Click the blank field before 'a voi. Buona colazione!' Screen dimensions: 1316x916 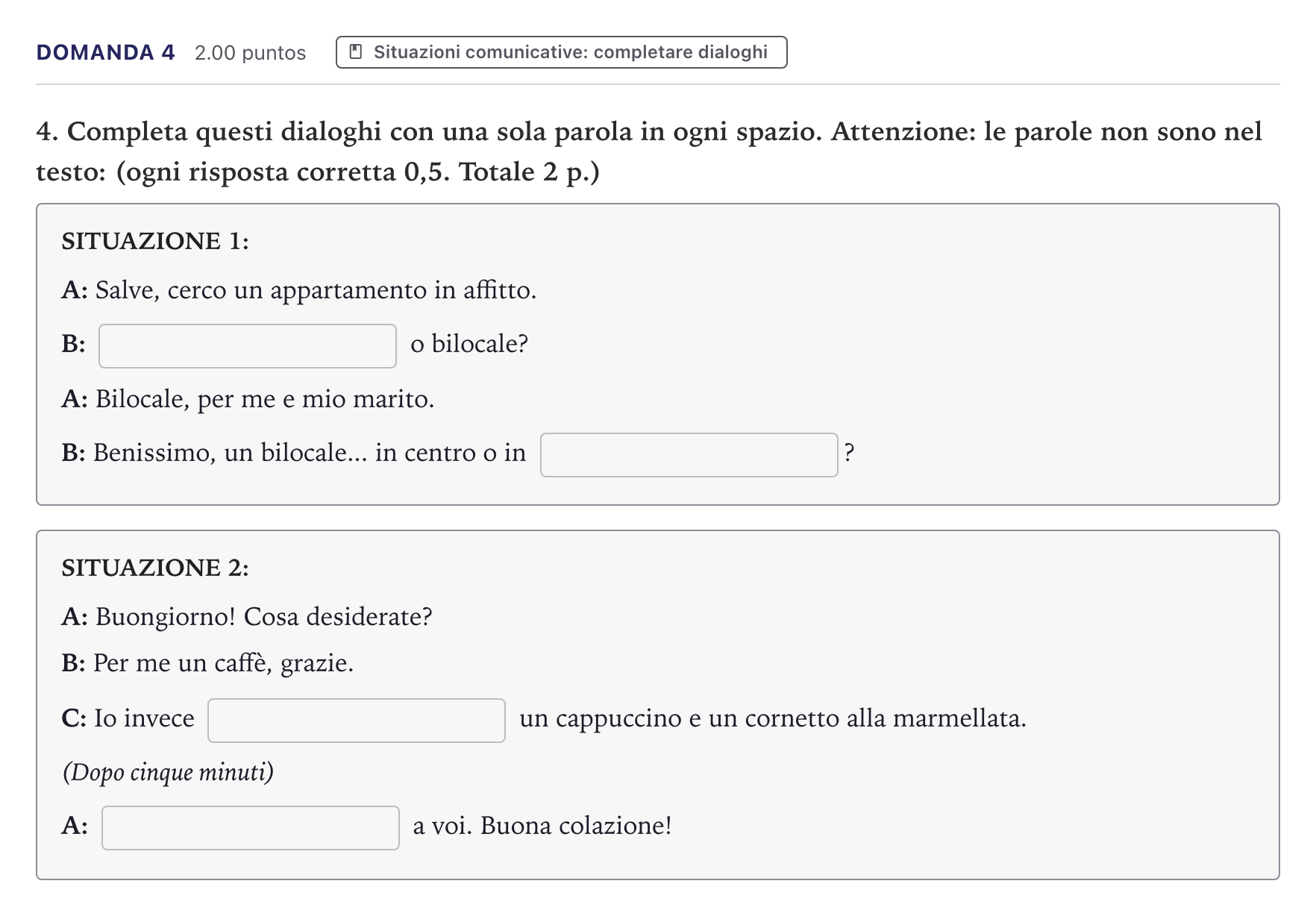(251, 828)
